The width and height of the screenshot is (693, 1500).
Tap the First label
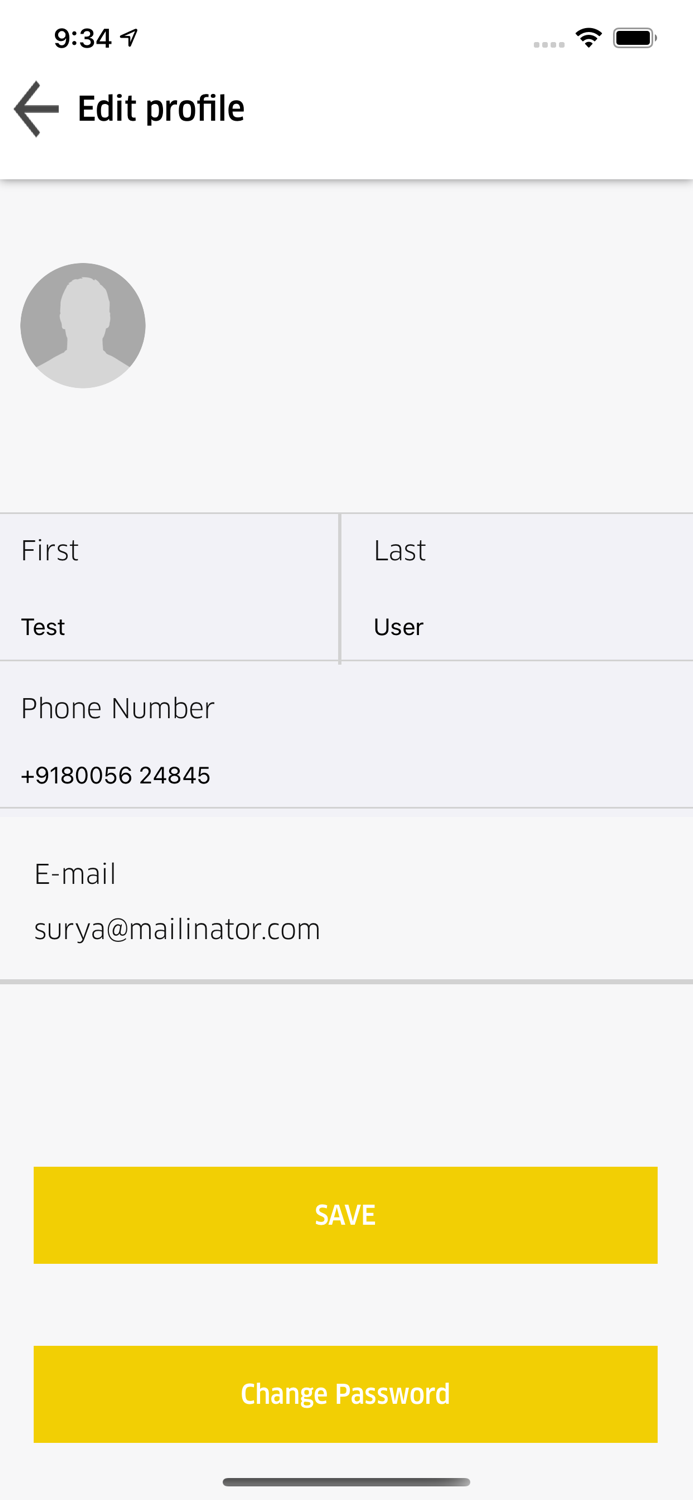pos(50,551)
